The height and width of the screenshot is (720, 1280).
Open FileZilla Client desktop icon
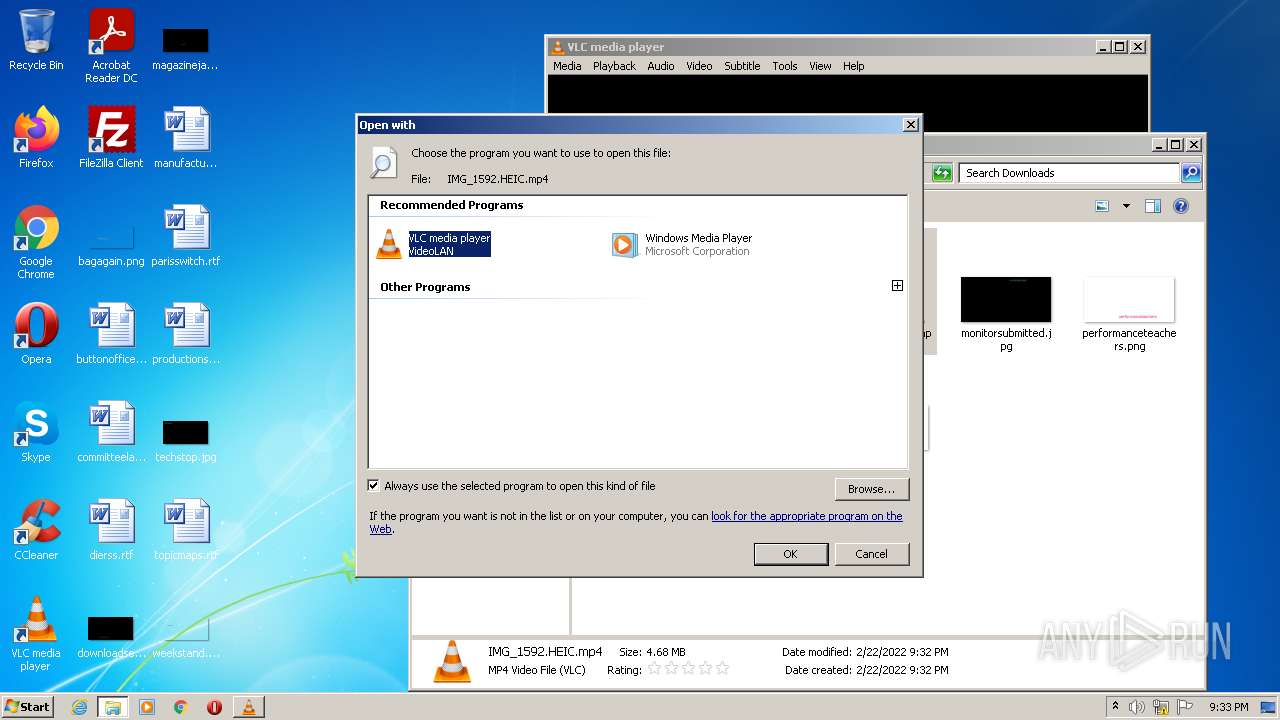[111, 138]
